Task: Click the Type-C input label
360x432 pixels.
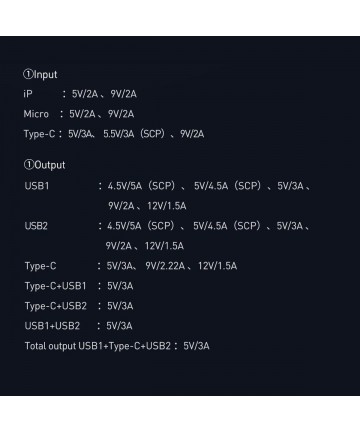Action: click(39, 134)
